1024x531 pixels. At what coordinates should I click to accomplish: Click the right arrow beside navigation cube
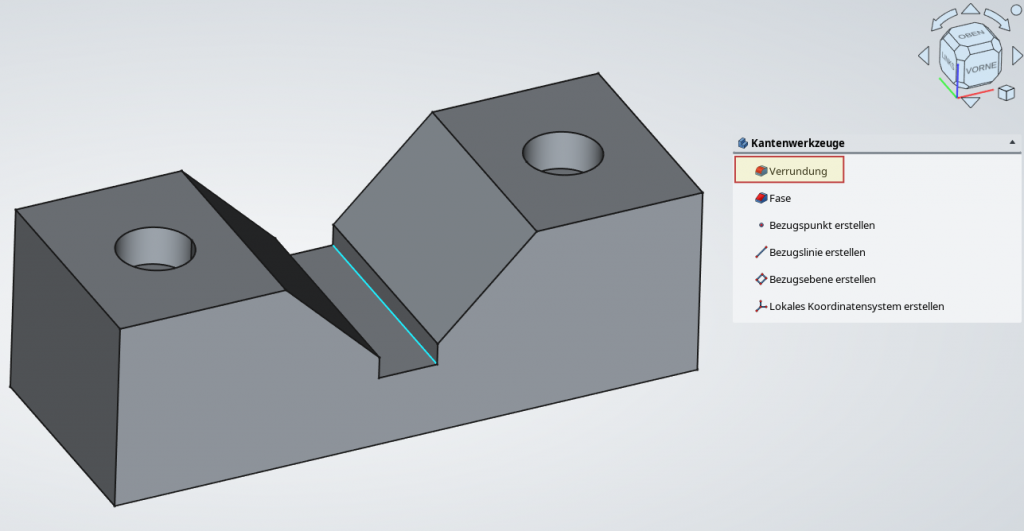[x=1016, y=56]
